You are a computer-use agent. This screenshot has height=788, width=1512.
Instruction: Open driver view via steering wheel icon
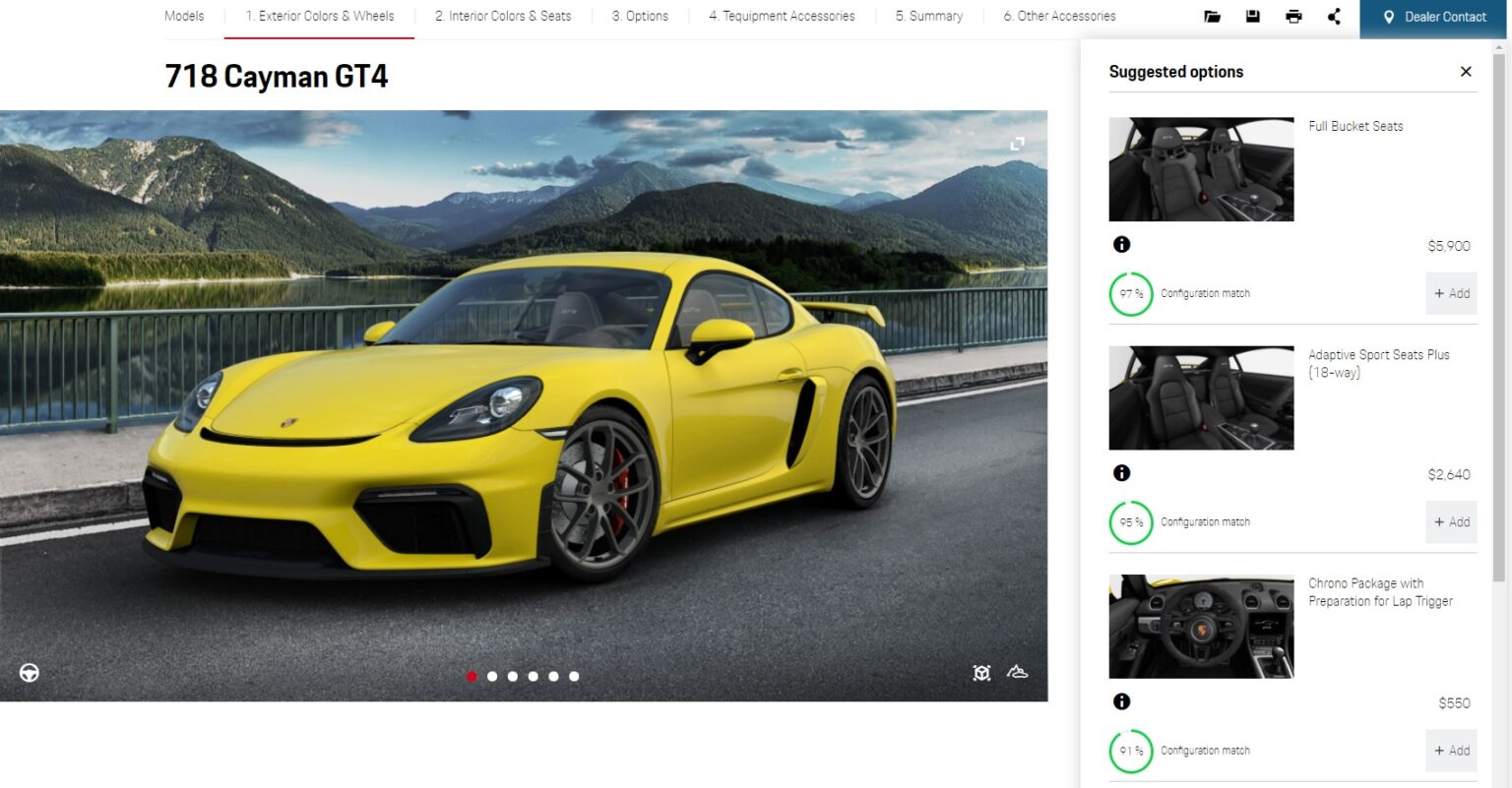click(x=29, y=674)
